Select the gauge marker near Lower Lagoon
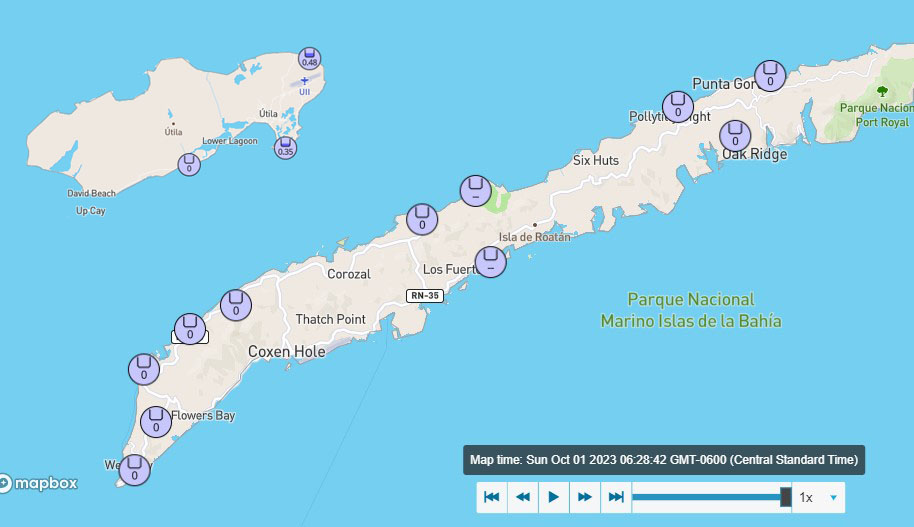The image size is (914, 527). coord(189,164)
